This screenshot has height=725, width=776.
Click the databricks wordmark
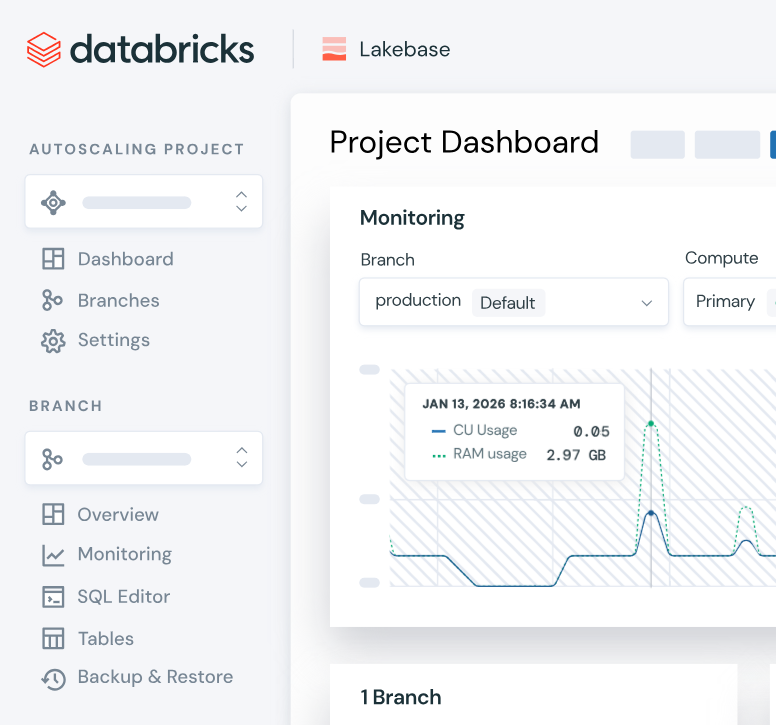(162, 49)
